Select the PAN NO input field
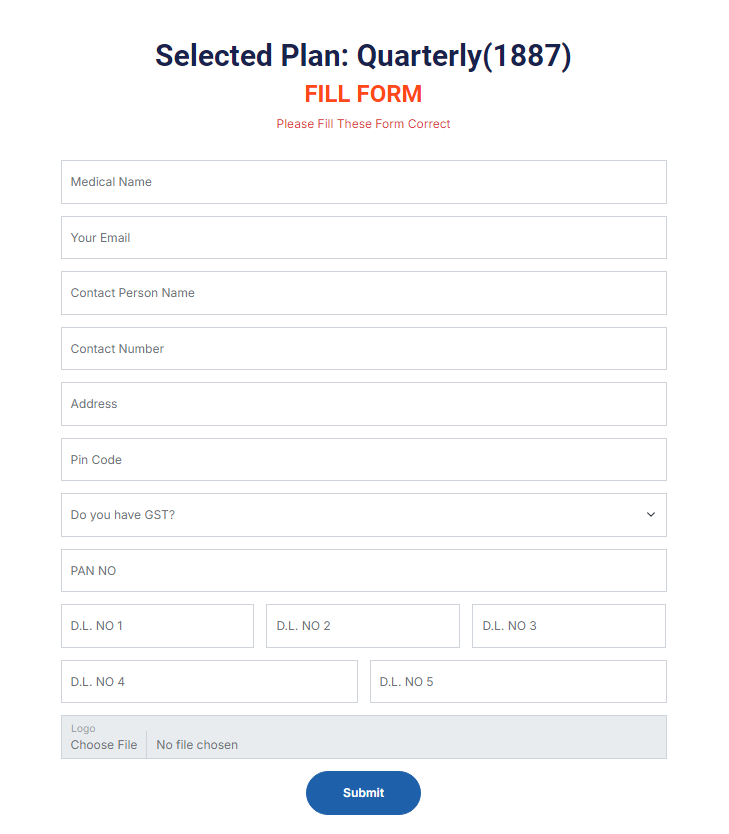The height and width of the screenshot is (834, 729). [x=363, y=571]
